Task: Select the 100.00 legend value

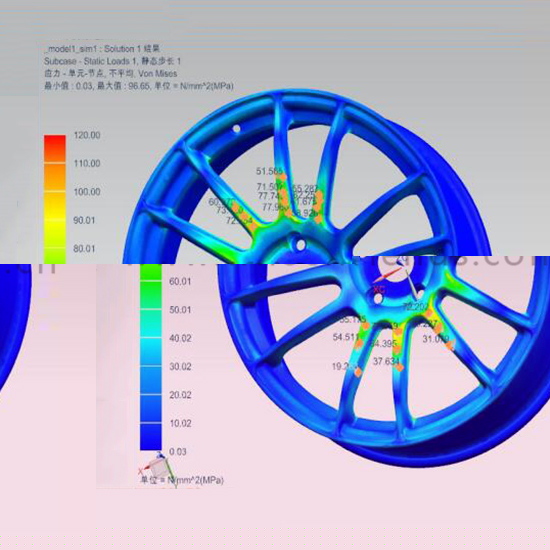Action: (87, 192)
